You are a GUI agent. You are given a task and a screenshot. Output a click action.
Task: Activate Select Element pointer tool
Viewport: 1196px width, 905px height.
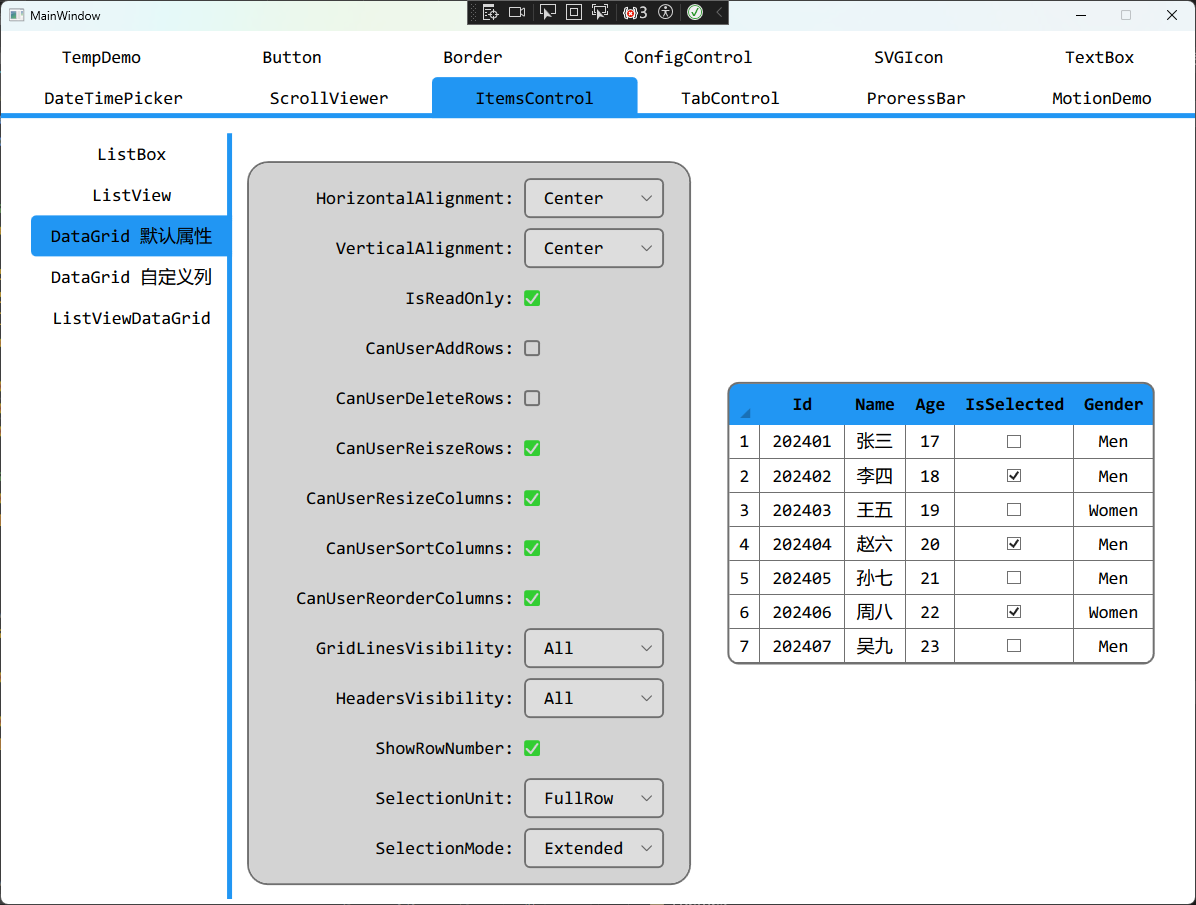click(x=548, y=12)
